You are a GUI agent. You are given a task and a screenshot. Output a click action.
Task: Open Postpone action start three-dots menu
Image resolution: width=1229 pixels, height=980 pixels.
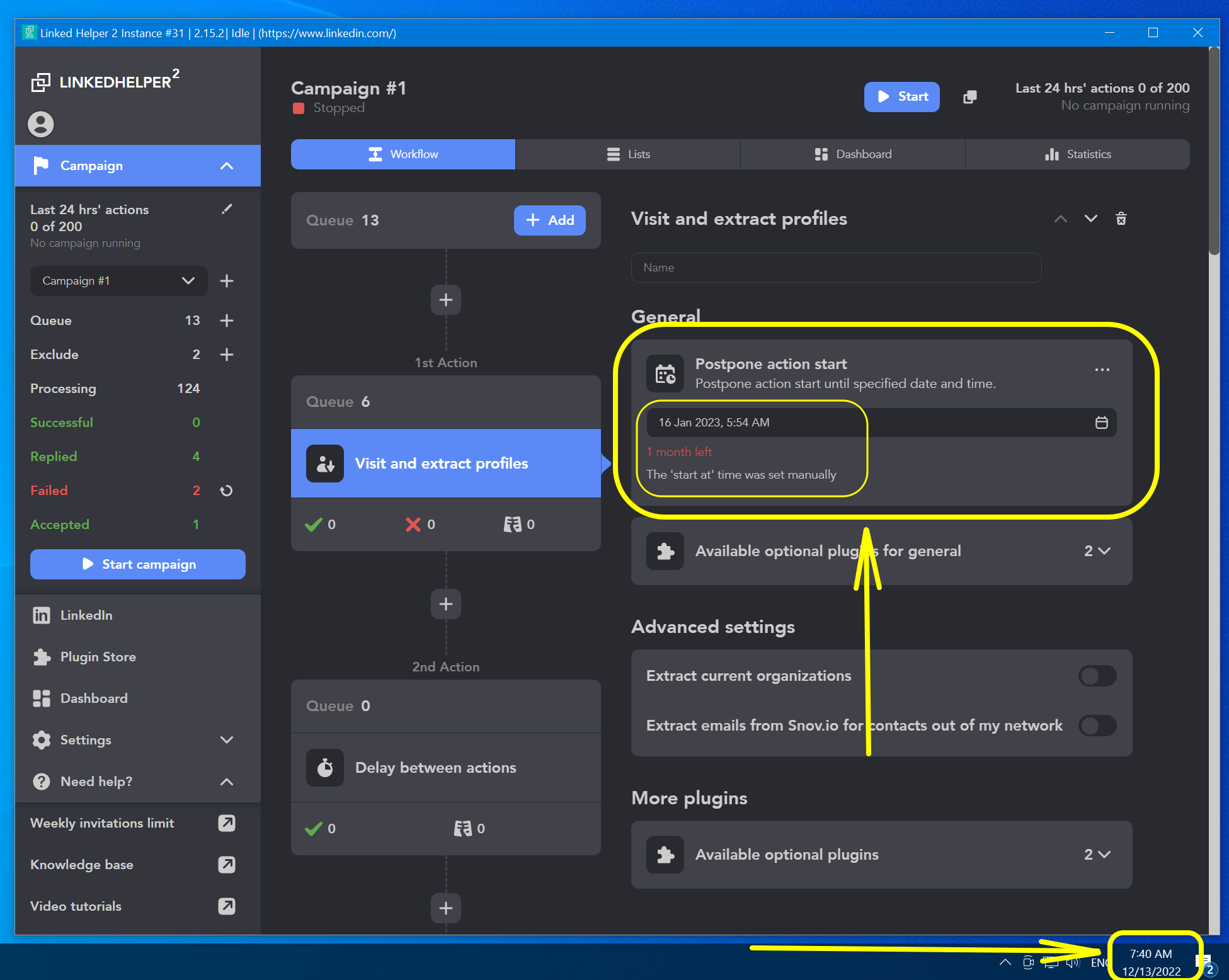pyautogui.click(x=1102, y=370)
